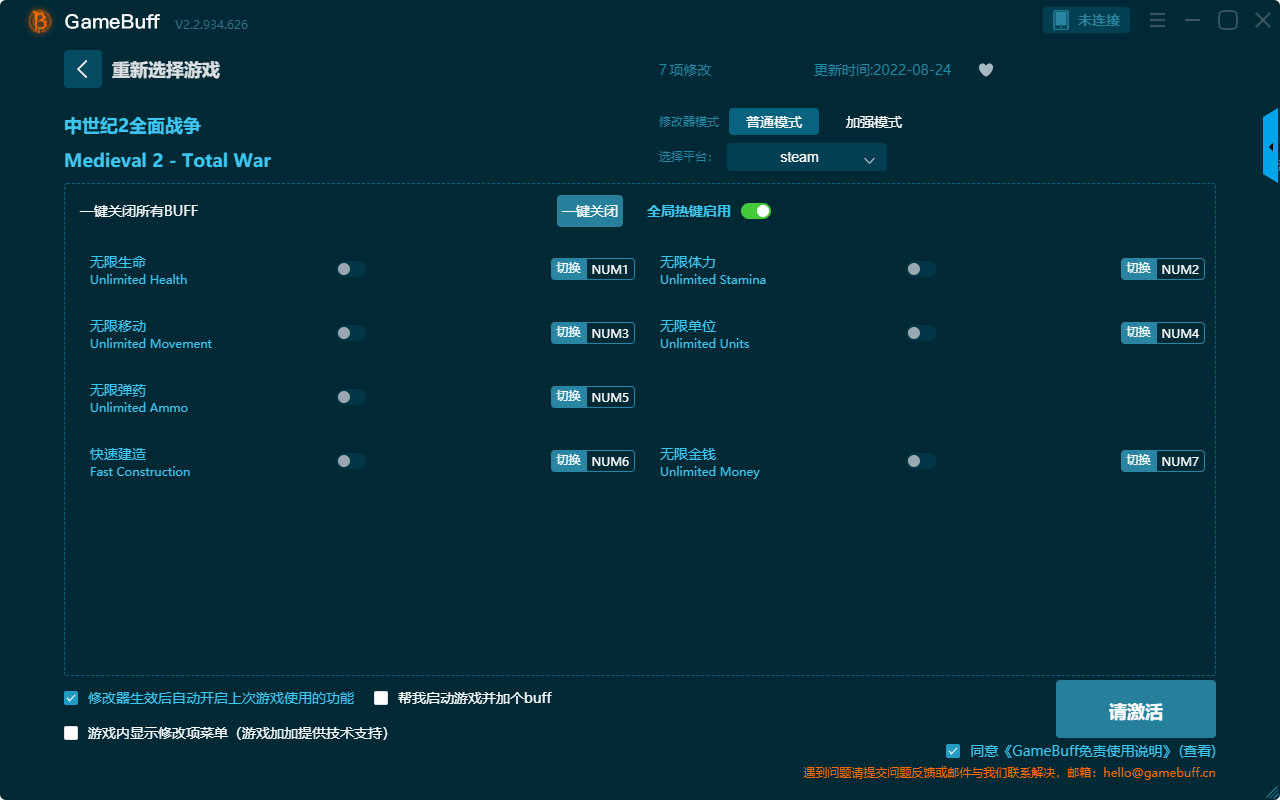Open the steam platform dropdown
This screenshot has width=1280, height=800.
807,157
